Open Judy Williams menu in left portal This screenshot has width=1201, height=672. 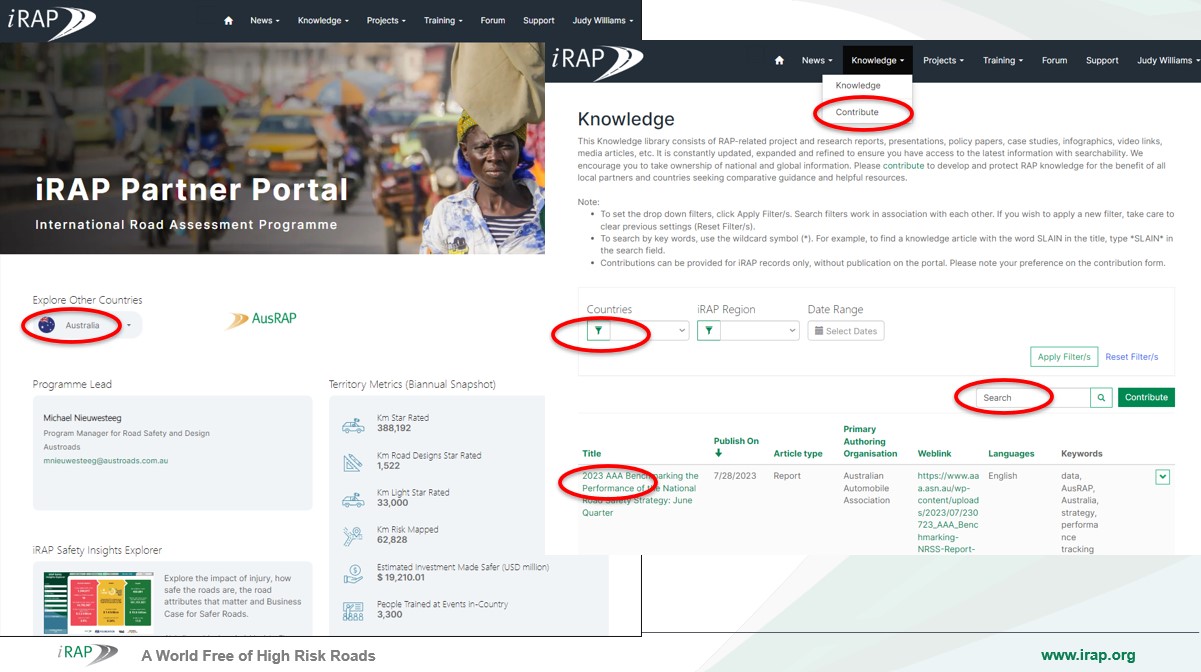pyautogui.click(x=602, y=20)
